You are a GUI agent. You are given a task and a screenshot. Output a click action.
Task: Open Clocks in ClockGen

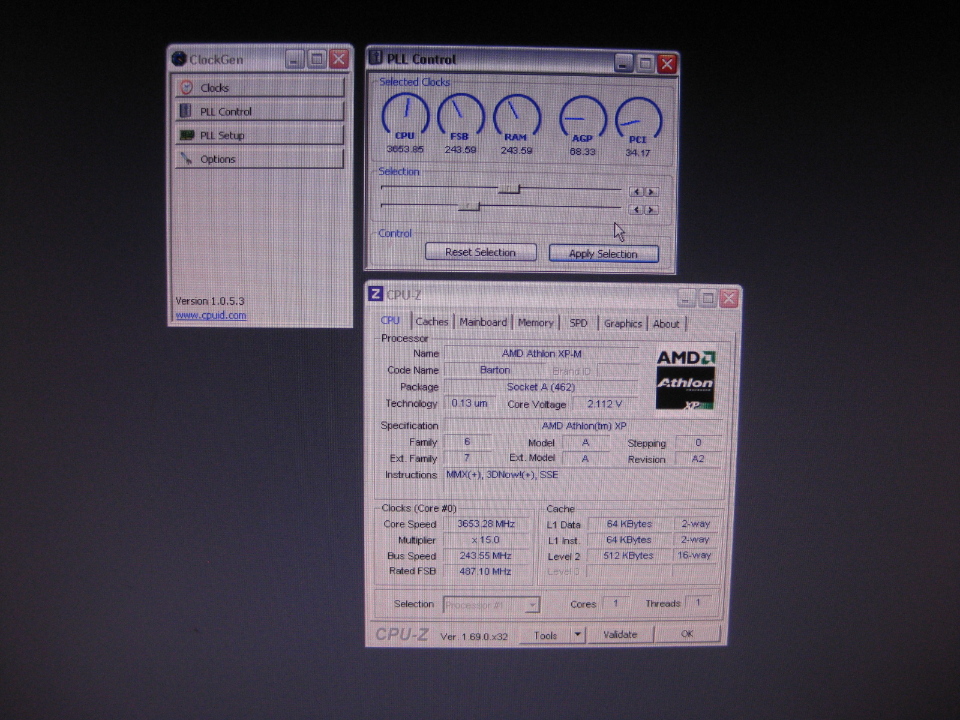(260, 88)
